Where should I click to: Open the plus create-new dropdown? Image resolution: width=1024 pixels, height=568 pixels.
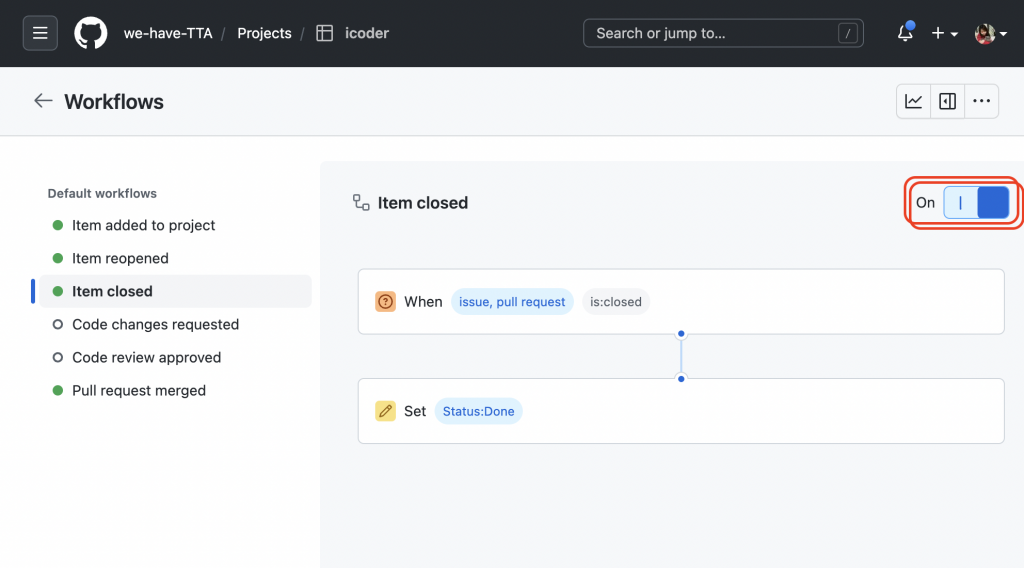click(x=944, y=33)
